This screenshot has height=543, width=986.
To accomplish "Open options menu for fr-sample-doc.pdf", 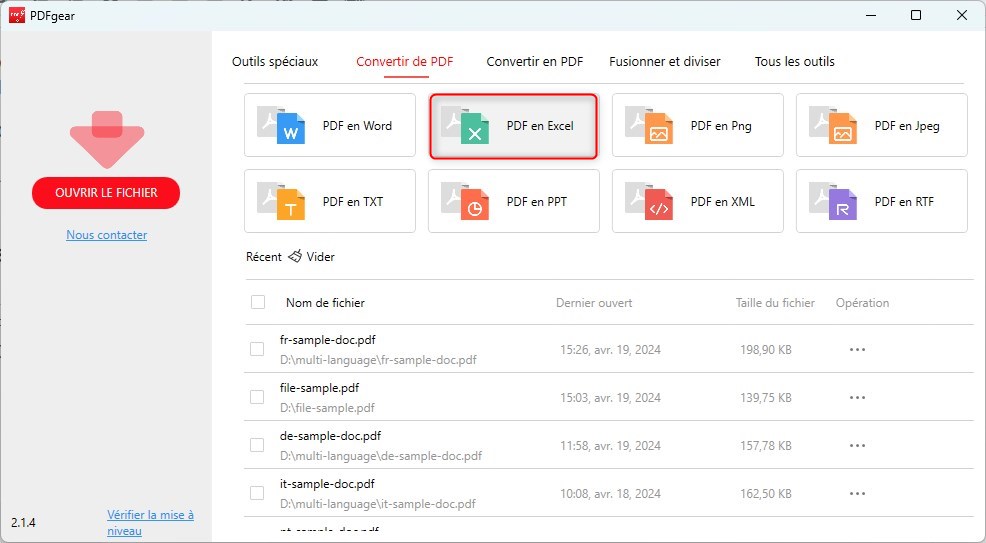I will click(857, 349).
